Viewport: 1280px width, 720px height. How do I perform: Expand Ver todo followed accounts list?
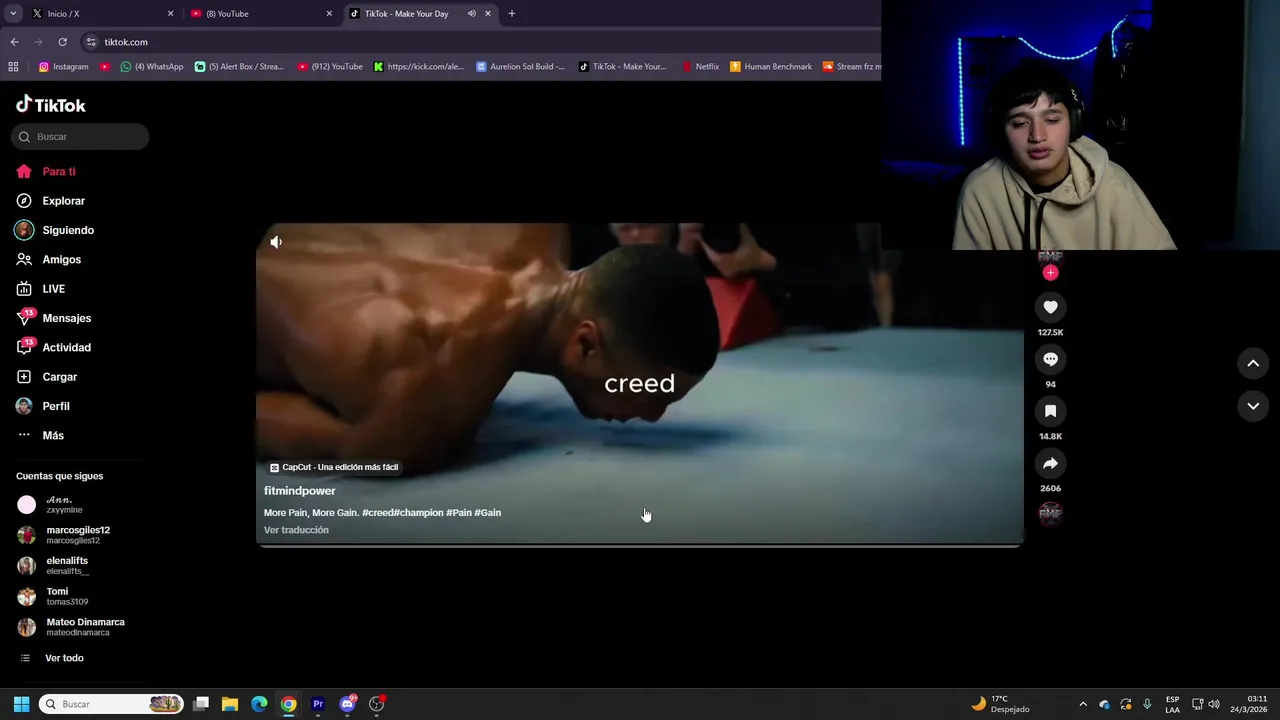coord(52,658)
